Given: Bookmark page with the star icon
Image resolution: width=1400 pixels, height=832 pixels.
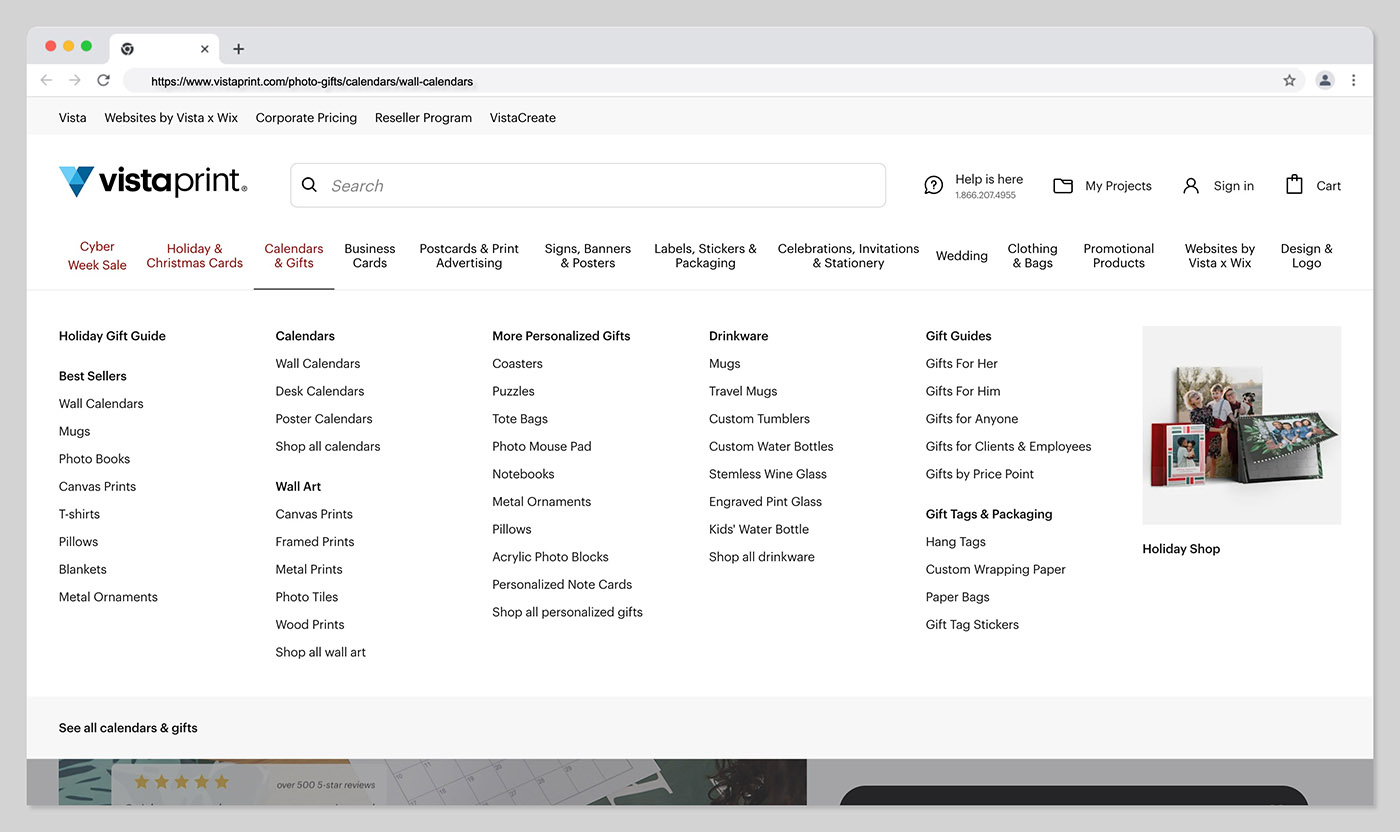Looking at the screenshot, I should pyautogui.click(x=1289, y=81).
